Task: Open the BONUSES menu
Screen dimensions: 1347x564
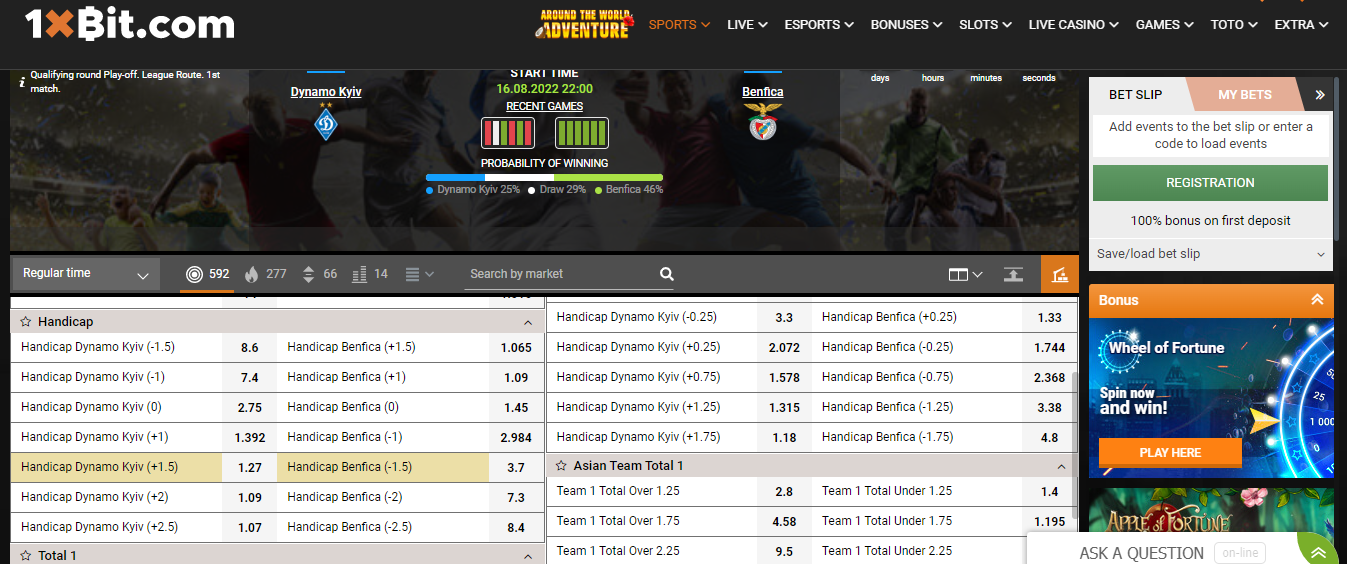Action: pyautogui.click(x=906, y=25)
